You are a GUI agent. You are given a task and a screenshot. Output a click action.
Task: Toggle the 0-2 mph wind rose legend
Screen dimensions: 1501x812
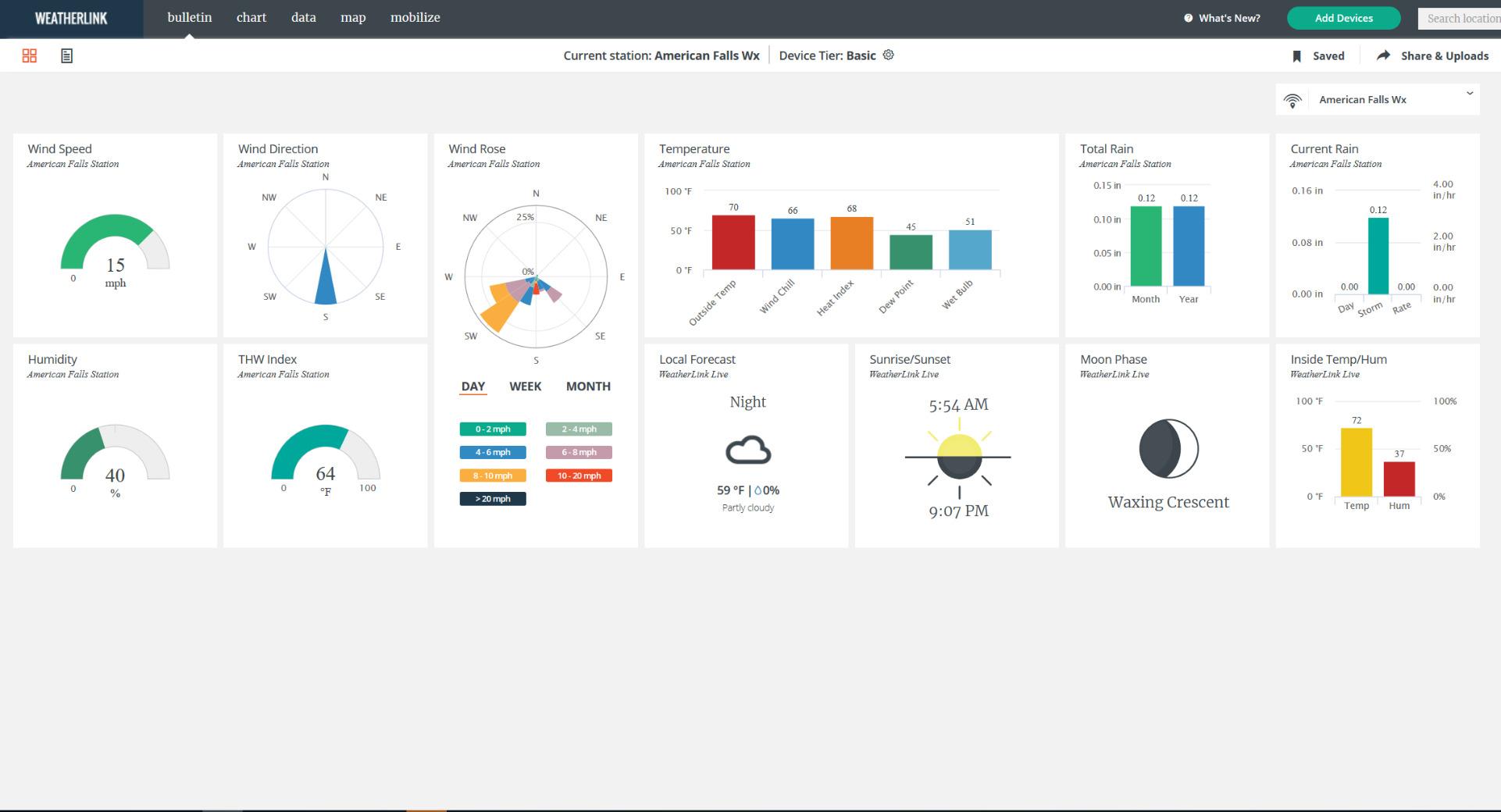[x=493, y=429]
